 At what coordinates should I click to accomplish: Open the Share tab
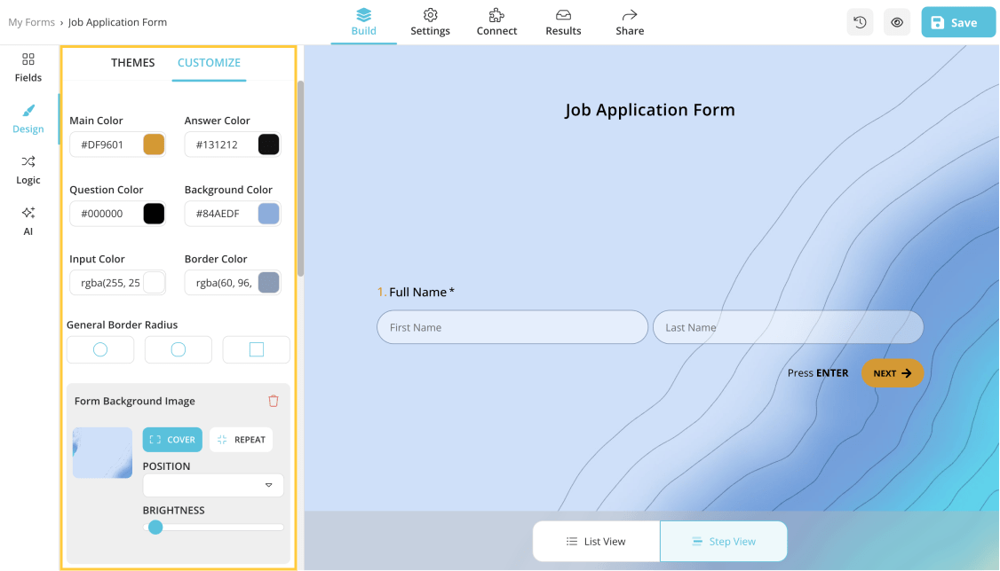click(629, 22)
